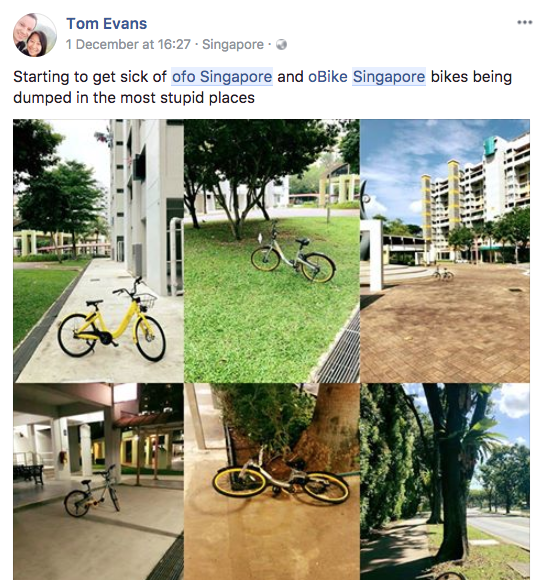Click the 1 December at 16:27 timestamp
Viewport: 541px width, 580px height.
(128, 44)
